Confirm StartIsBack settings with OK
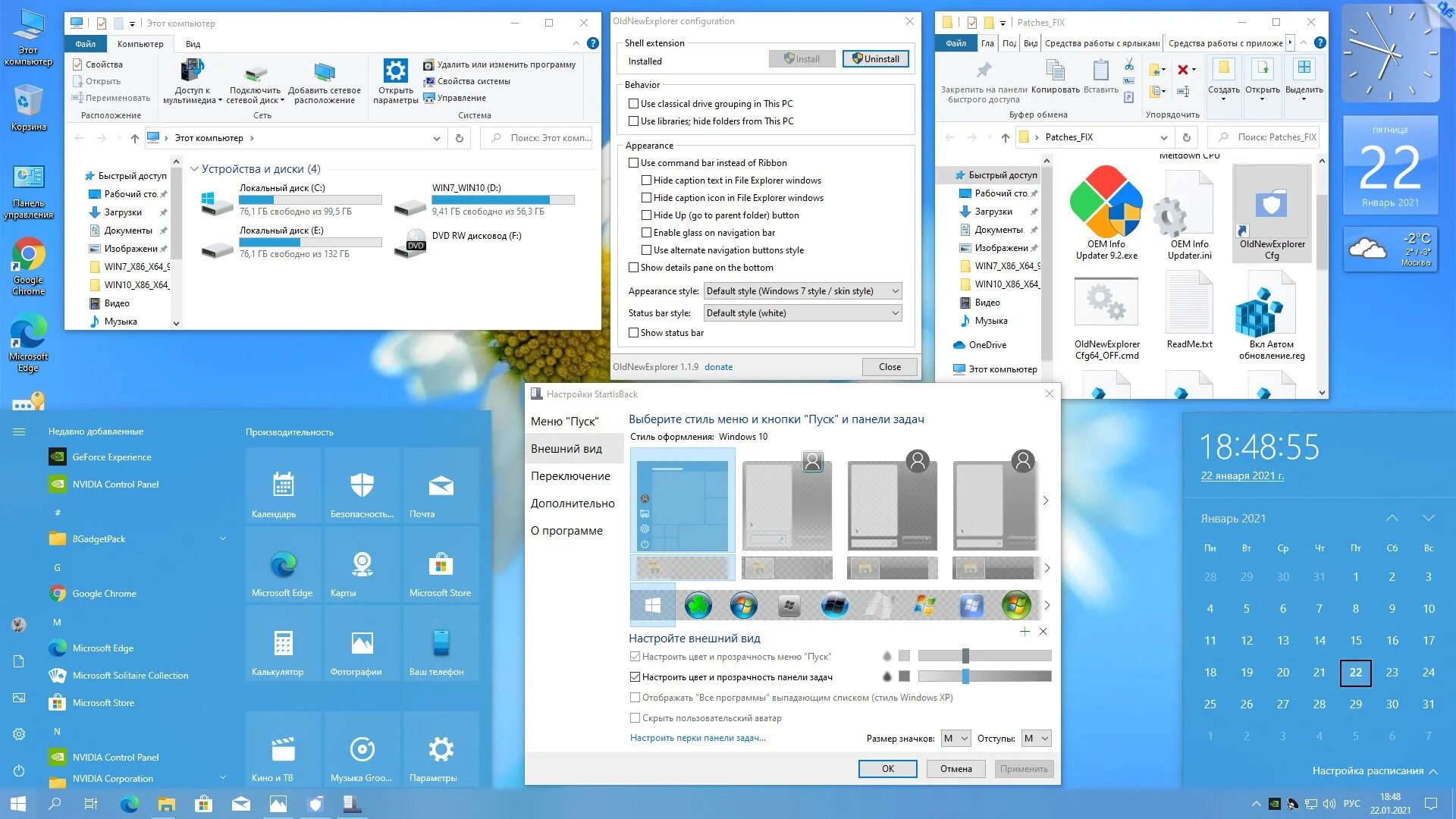This screenshot has height=819, width=1456. (x=887, y=769)
